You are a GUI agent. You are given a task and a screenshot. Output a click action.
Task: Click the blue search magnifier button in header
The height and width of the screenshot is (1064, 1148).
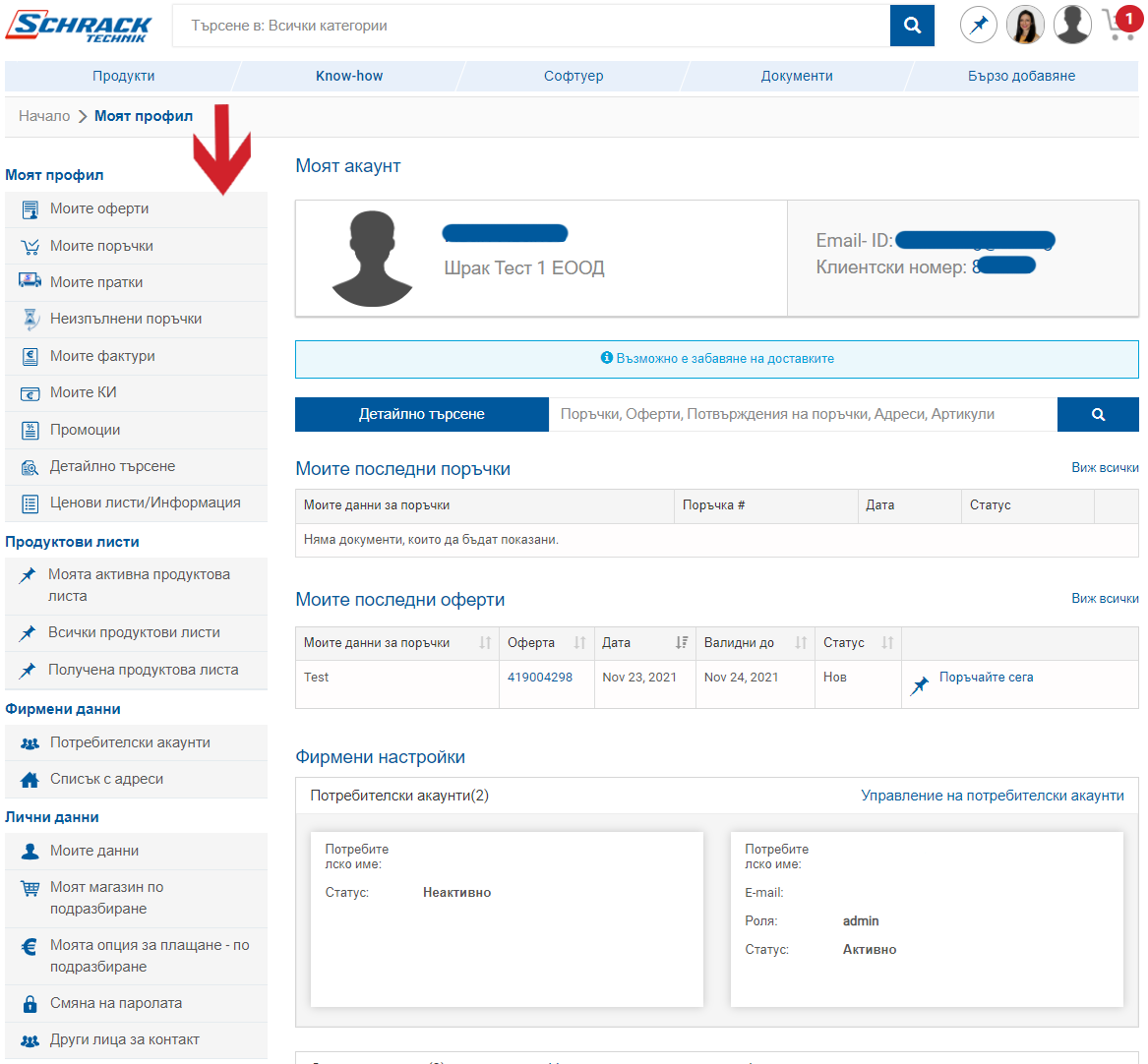point(912,26)
